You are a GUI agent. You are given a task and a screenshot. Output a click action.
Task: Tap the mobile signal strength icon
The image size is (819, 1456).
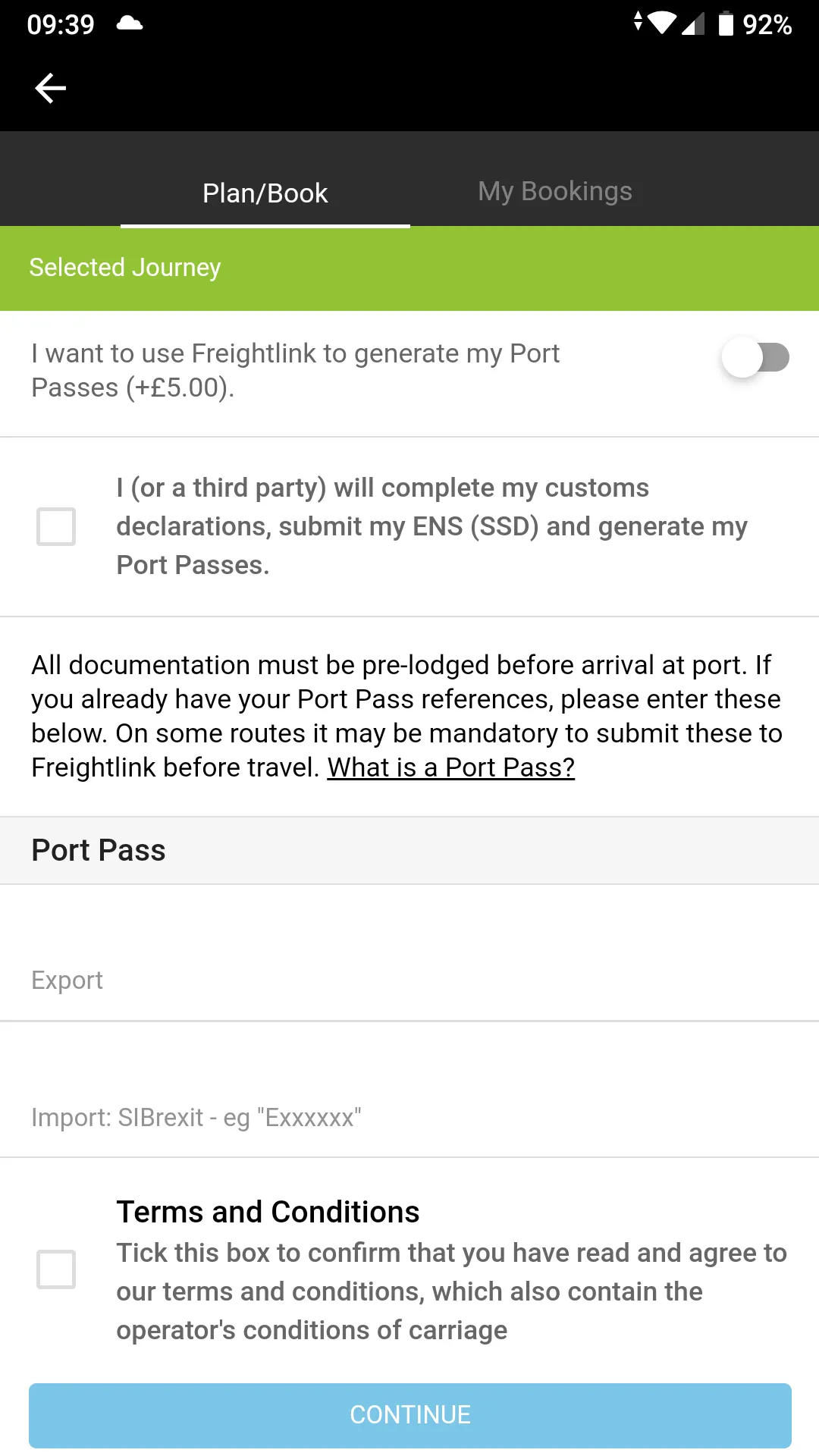[x=693, y=24]
